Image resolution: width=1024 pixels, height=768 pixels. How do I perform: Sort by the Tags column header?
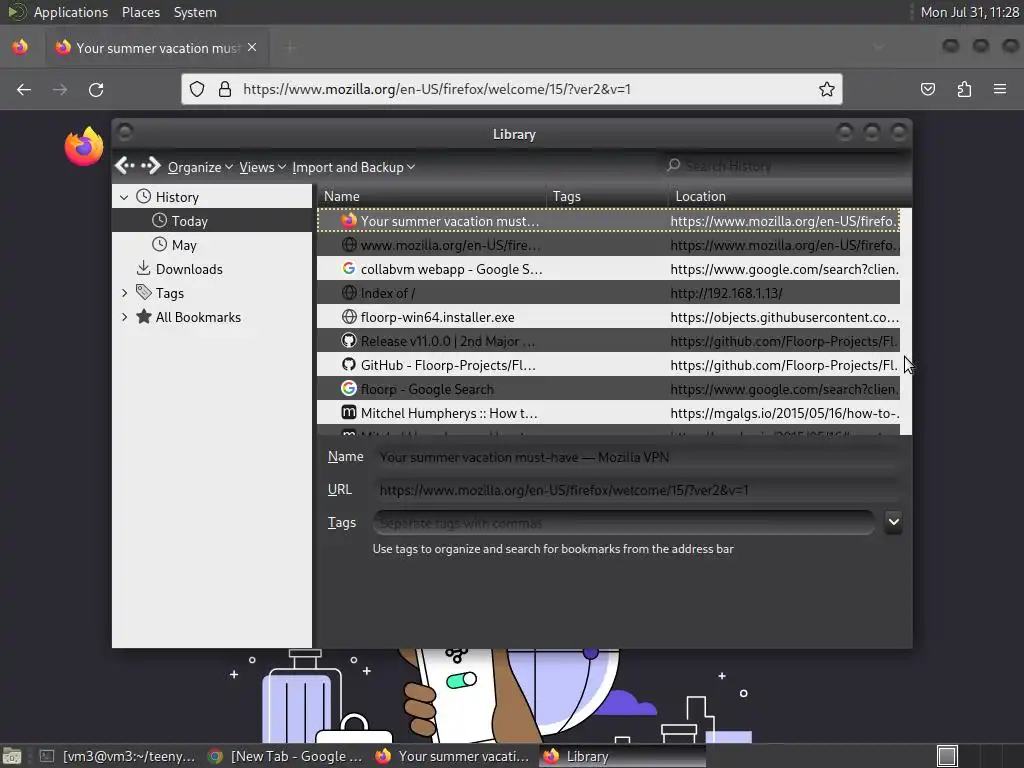click(x=607, y=196)
